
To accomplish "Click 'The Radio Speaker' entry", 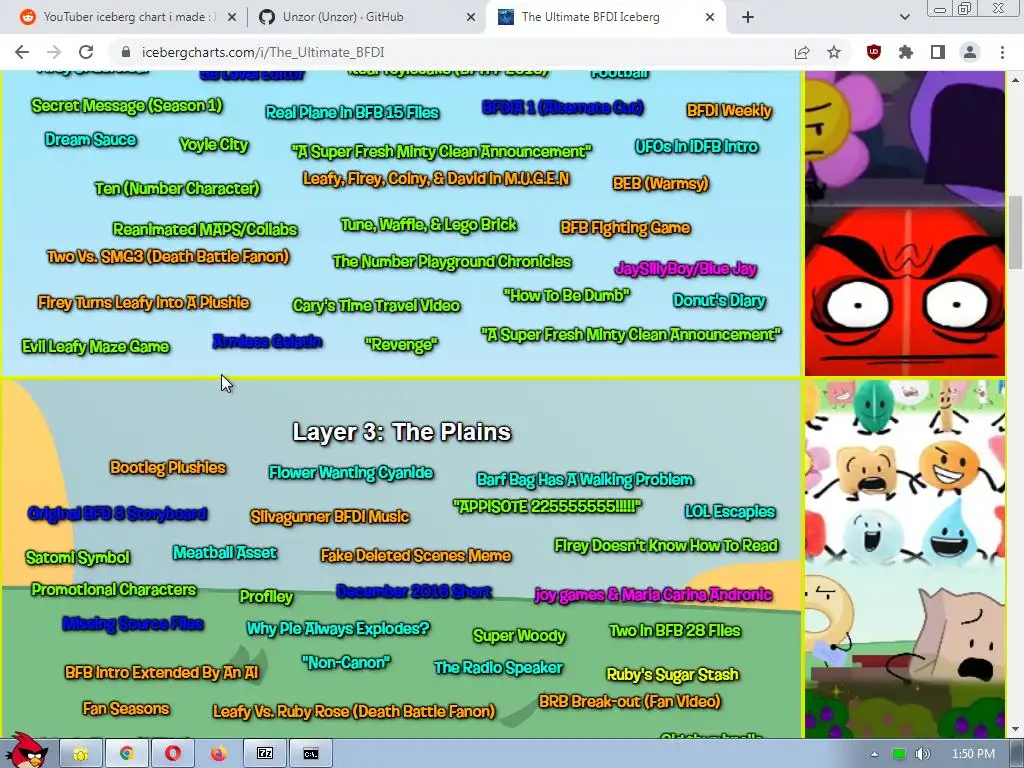I will click(498, 667).
